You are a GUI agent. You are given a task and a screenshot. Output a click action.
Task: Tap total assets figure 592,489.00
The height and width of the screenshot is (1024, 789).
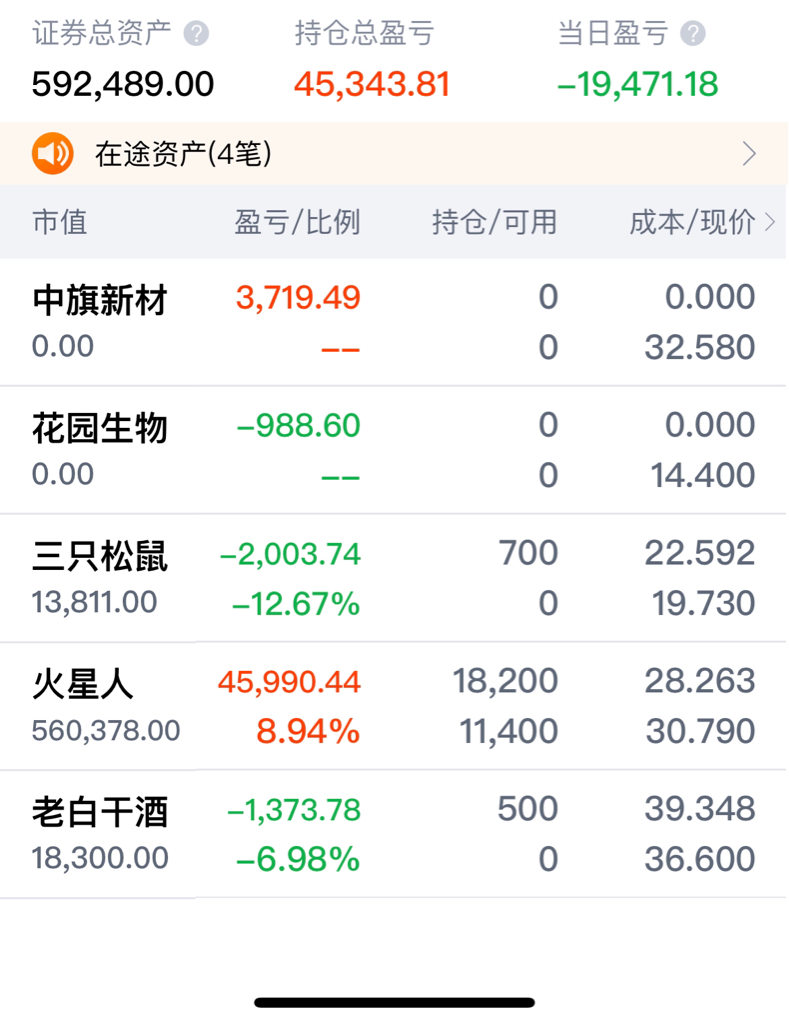coord(123,85)
